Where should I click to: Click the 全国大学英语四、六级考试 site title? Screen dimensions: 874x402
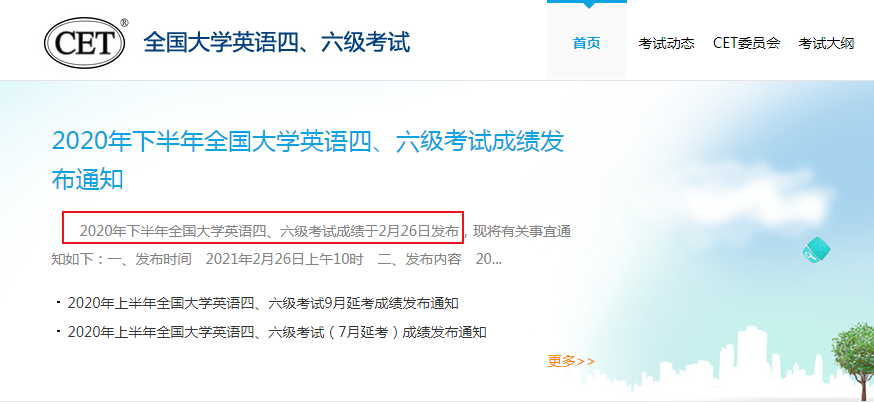point(277,43)
